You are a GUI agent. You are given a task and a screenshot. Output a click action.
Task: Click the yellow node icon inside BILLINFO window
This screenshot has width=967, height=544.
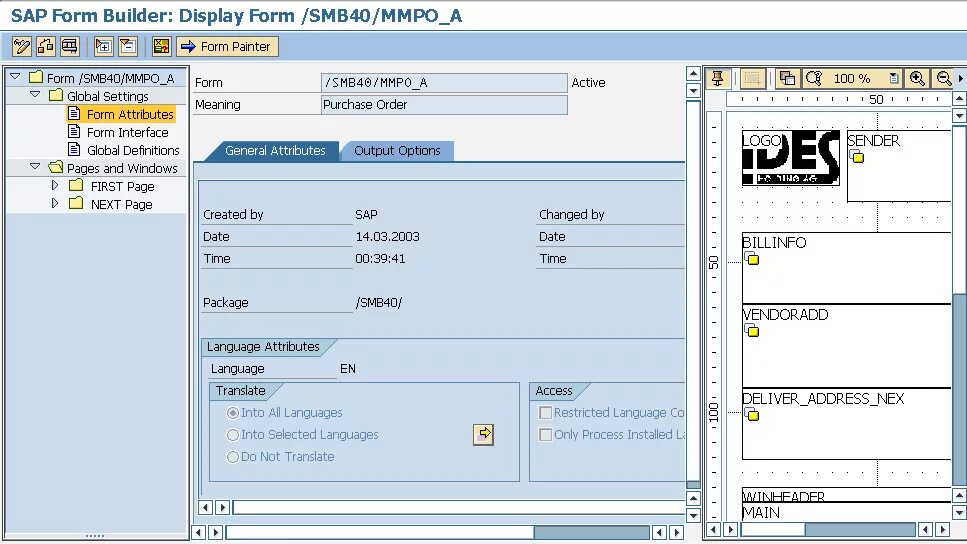(752, 258)
